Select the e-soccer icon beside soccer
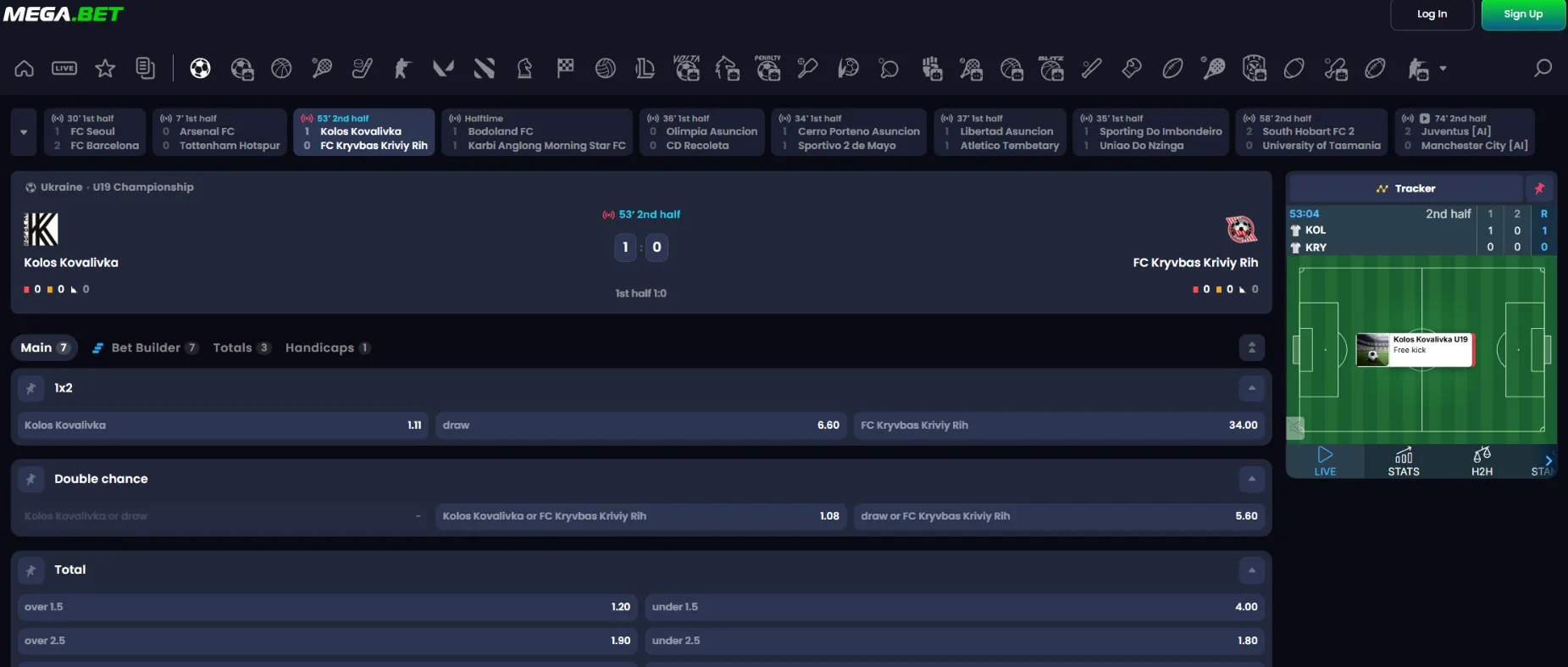The image size is (1568, 667). [241, 69]
